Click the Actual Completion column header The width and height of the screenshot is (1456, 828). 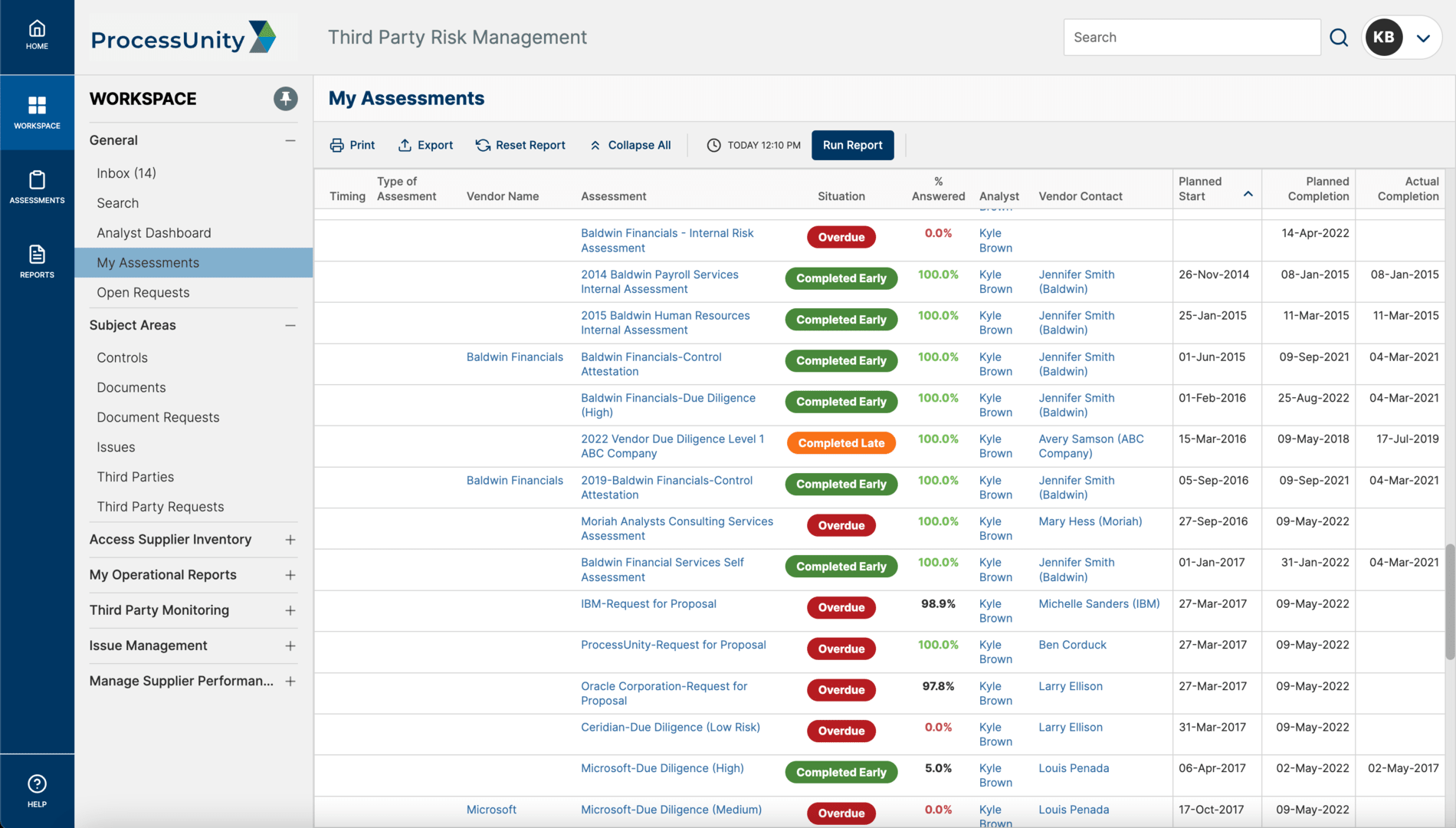tap(1408, 189)
